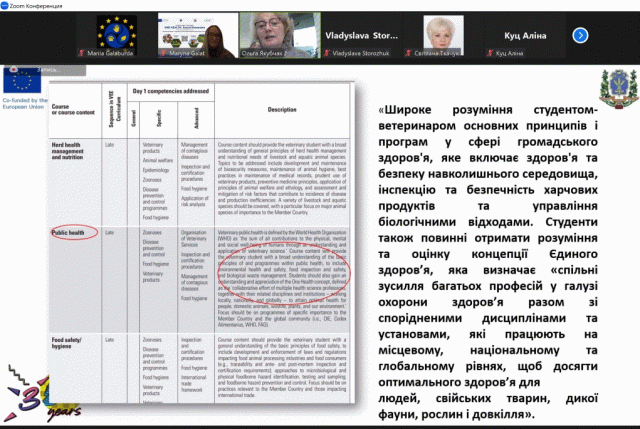Click 'Late' in the Food safety row
The height and width of the screenshot is (429, 640).
coord(109,340)
